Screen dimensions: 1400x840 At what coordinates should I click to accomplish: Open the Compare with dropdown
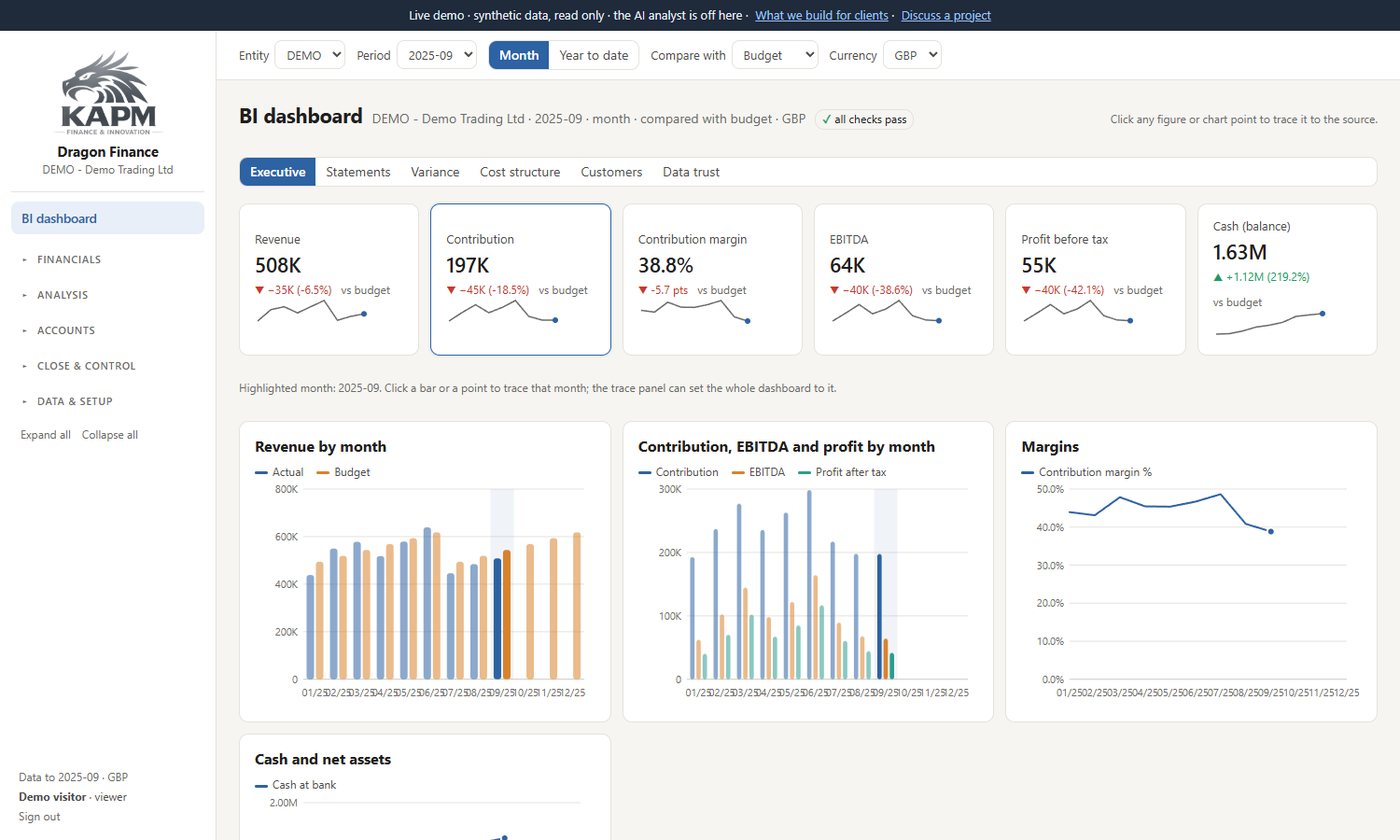coord(775,55)
